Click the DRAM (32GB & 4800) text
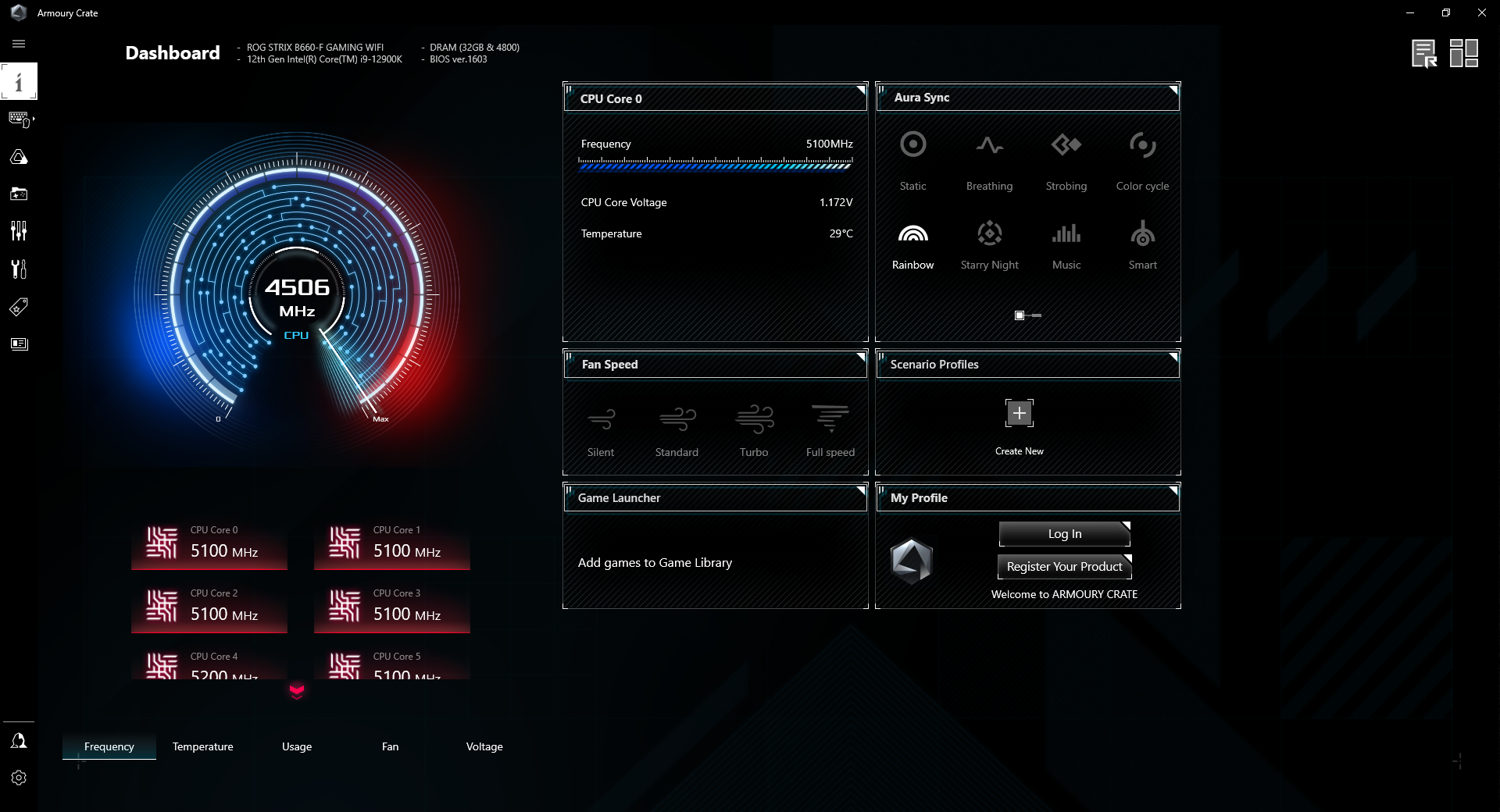This screenshot has height=812, width=1500. [x=475, y=48]
